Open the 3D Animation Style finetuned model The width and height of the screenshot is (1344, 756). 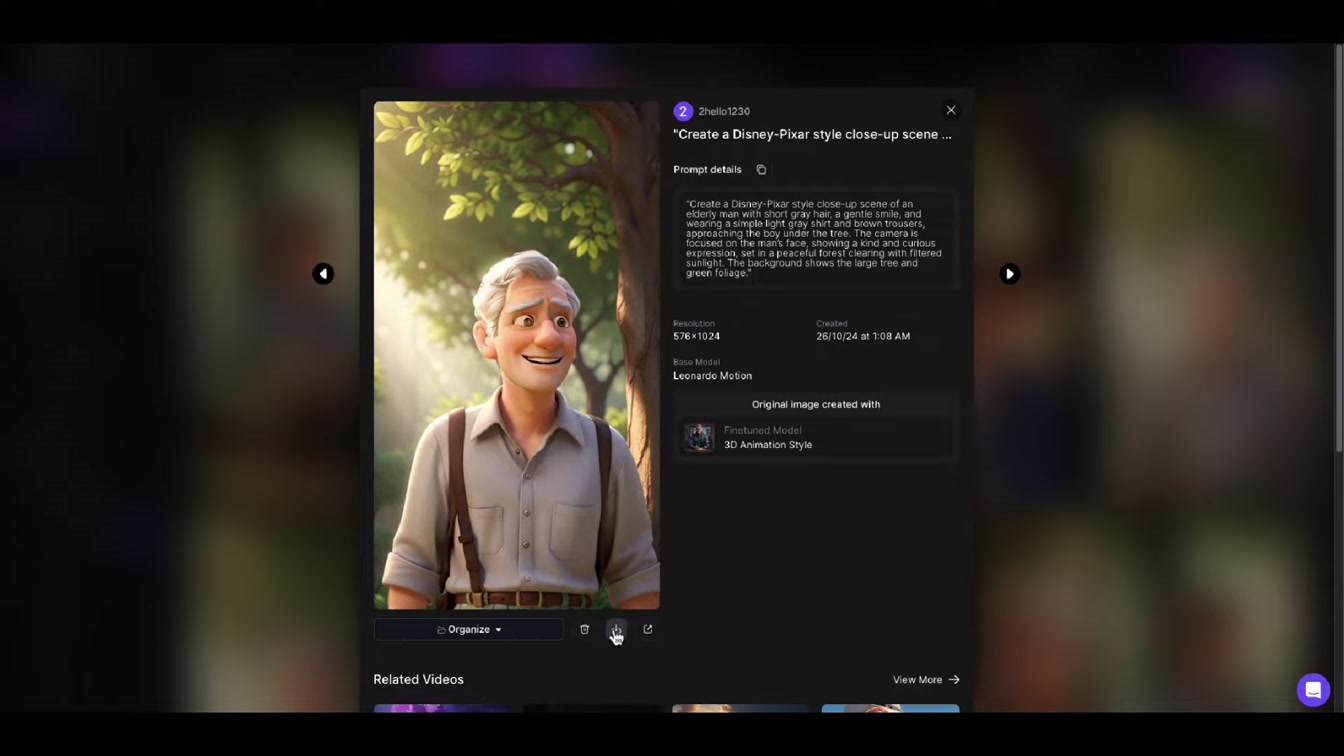point(816,438)
